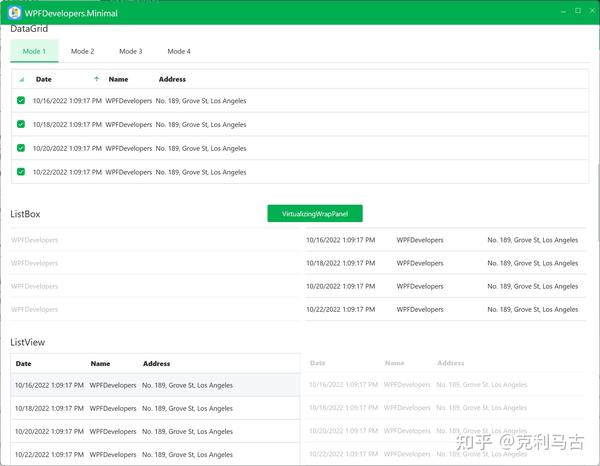Click the select-all triangle in DataGrid corner
This screenshot has height=466, width=600.
[x=22, y=80]
